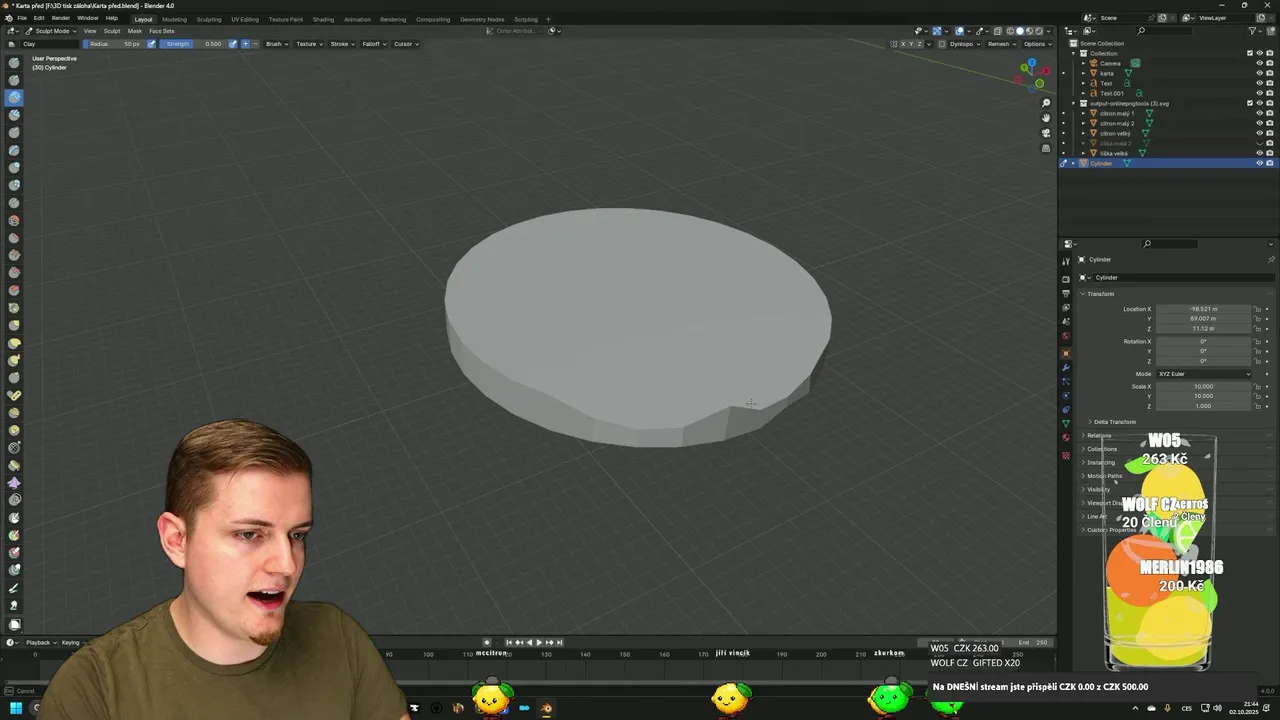The height and width of the screenshot is (720, 1280).
Task: Switch perspective/orthographic with grid icon
Action: (x=1046, y=148)
